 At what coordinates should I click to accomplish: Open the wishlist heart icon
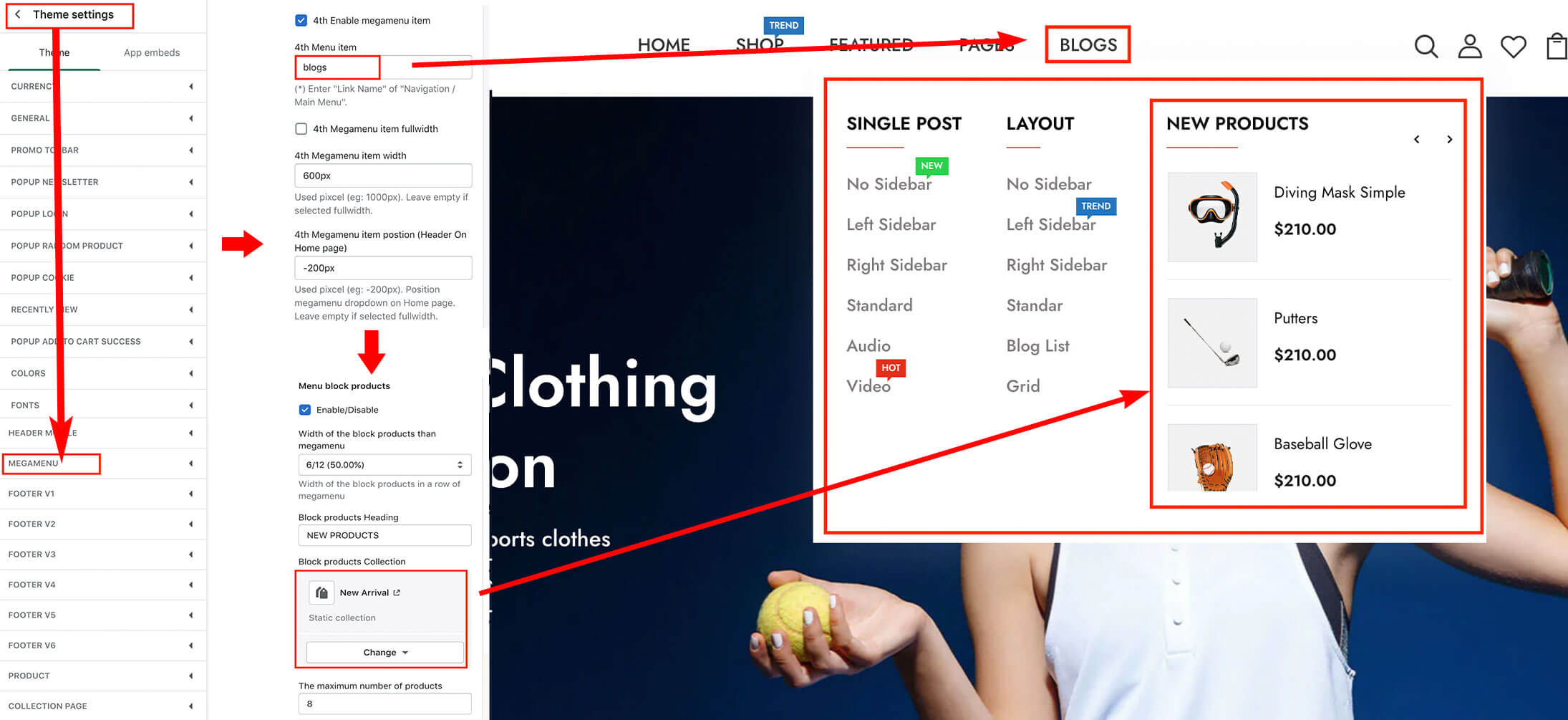coord(1514,47)
